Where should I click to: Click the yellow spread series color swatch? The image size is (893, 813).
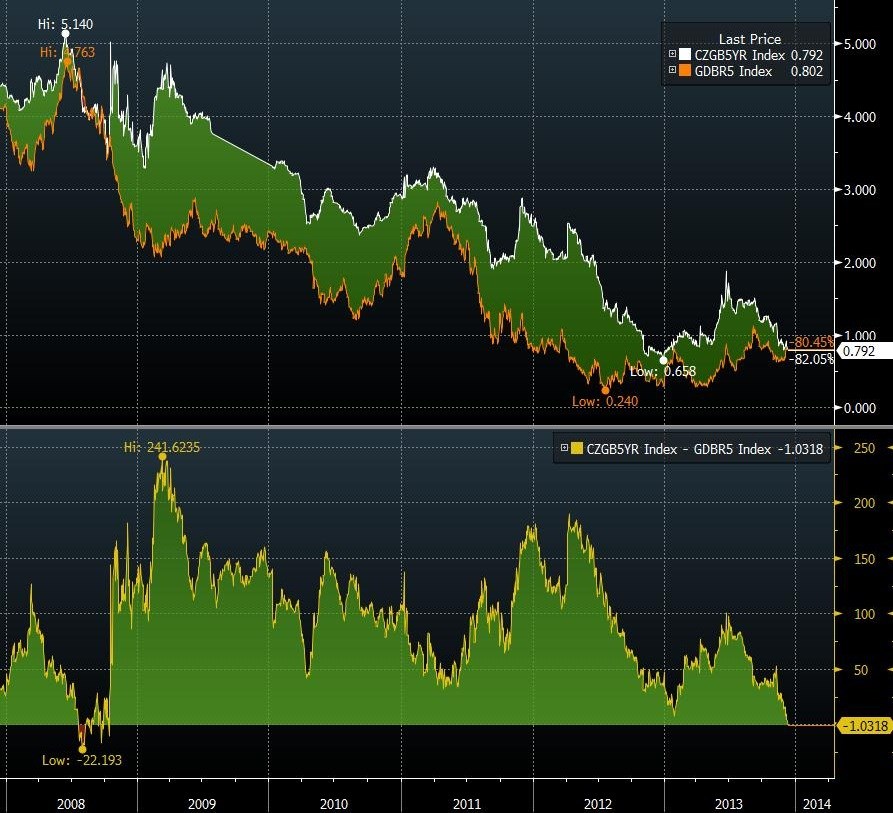coord(577,449)
